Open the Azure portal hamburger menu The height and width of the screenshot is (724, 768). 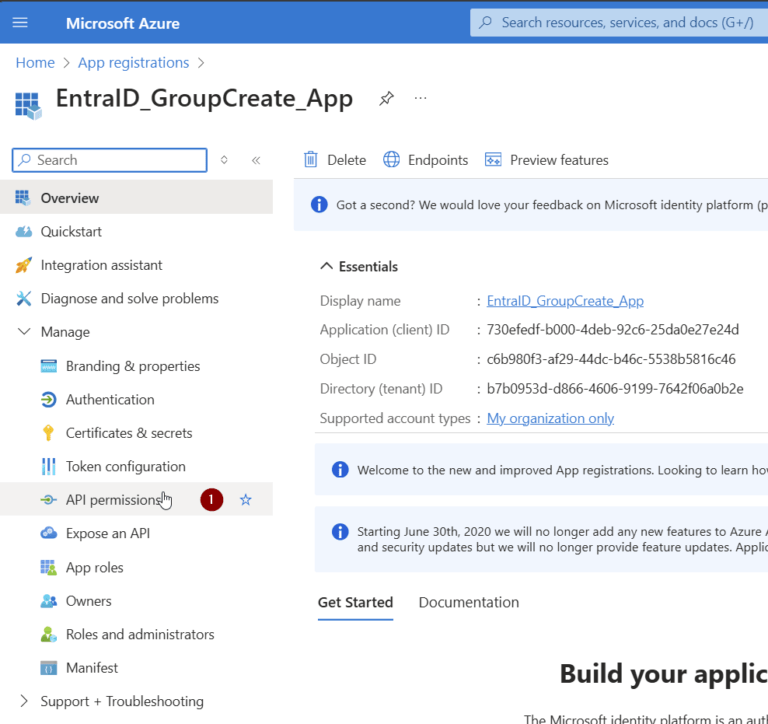click(21, 22)
